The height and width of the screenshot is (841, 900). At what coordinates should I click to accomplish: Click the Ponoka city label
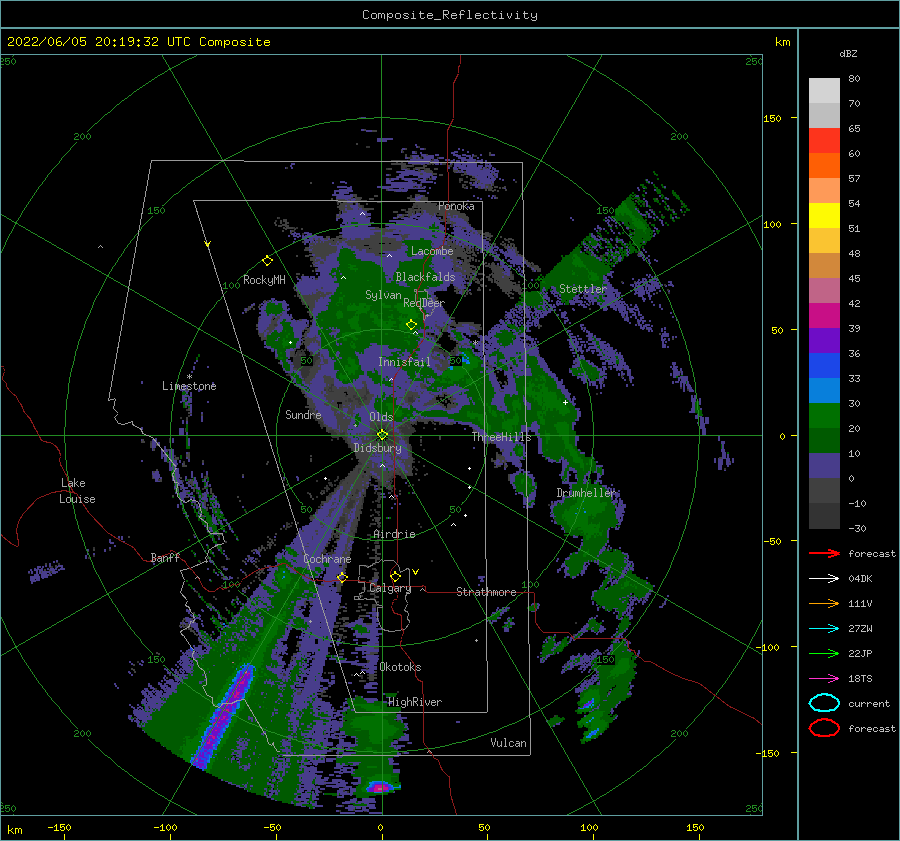(x=456, y=206)
